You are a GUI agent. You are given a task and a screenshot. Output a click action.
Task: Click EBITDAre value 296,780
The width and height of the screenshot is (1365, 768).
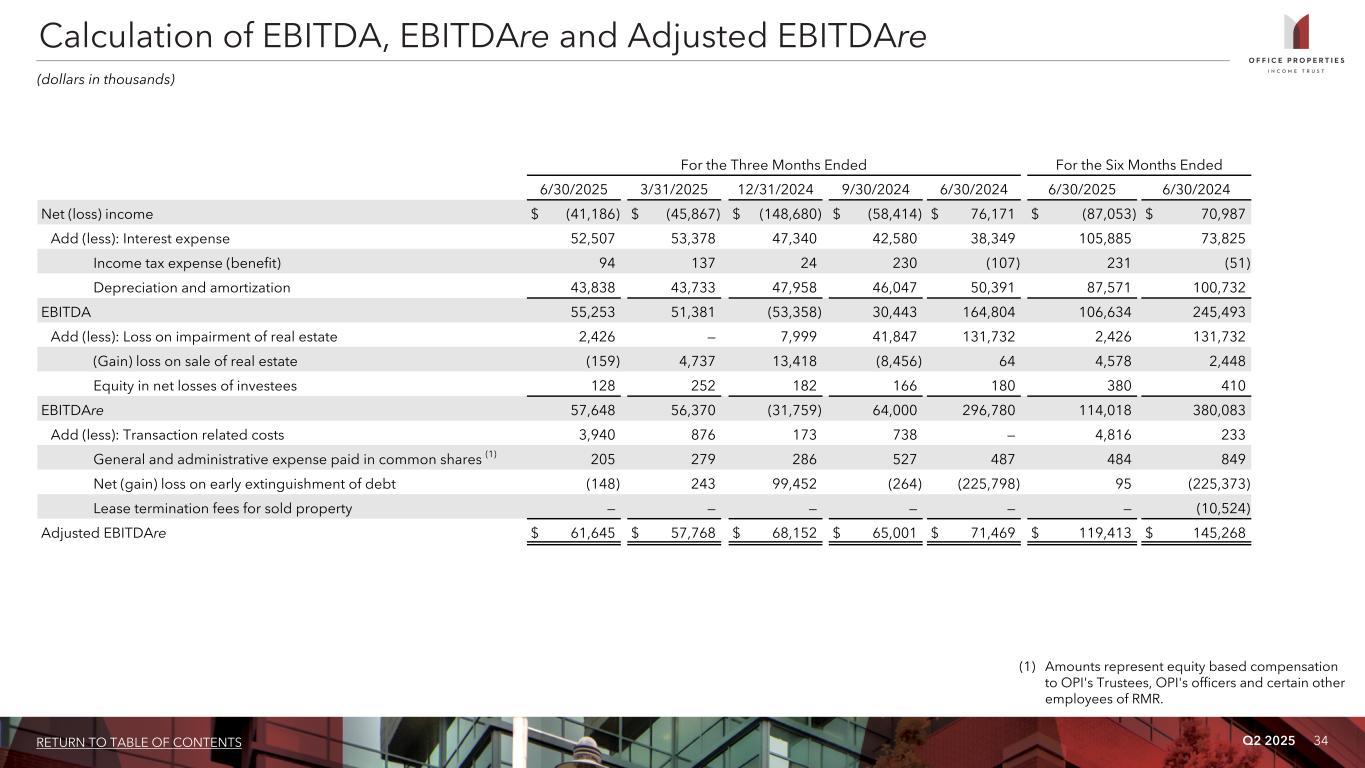pos(987,410)
